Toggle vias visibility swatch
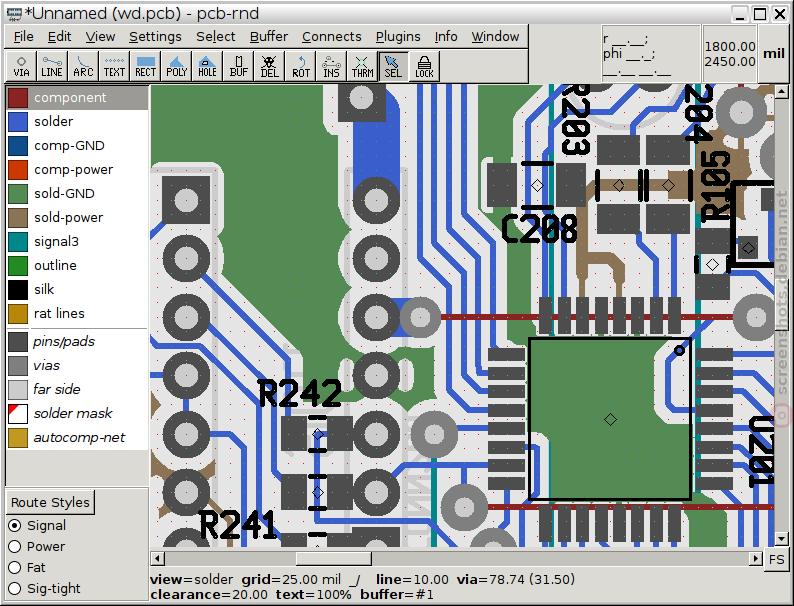 (18, 366)
